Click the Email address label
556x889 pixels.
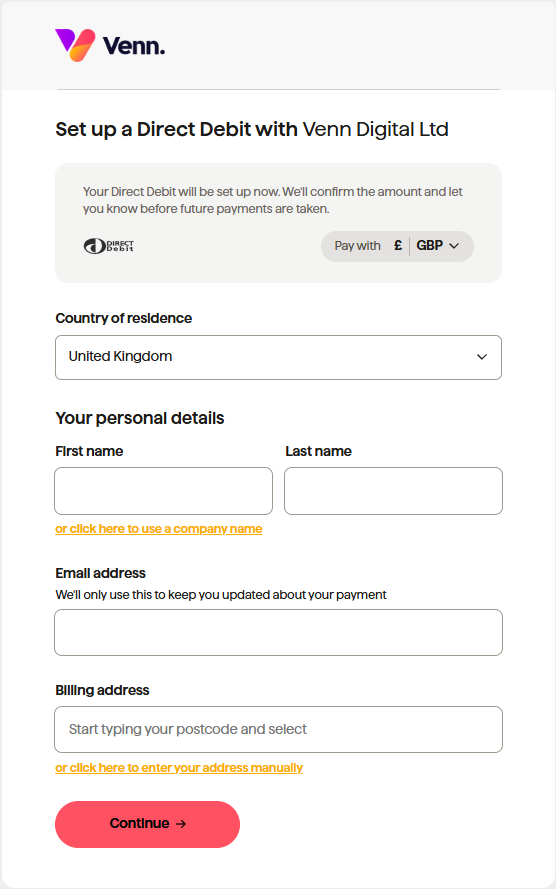tap(100, 573)
